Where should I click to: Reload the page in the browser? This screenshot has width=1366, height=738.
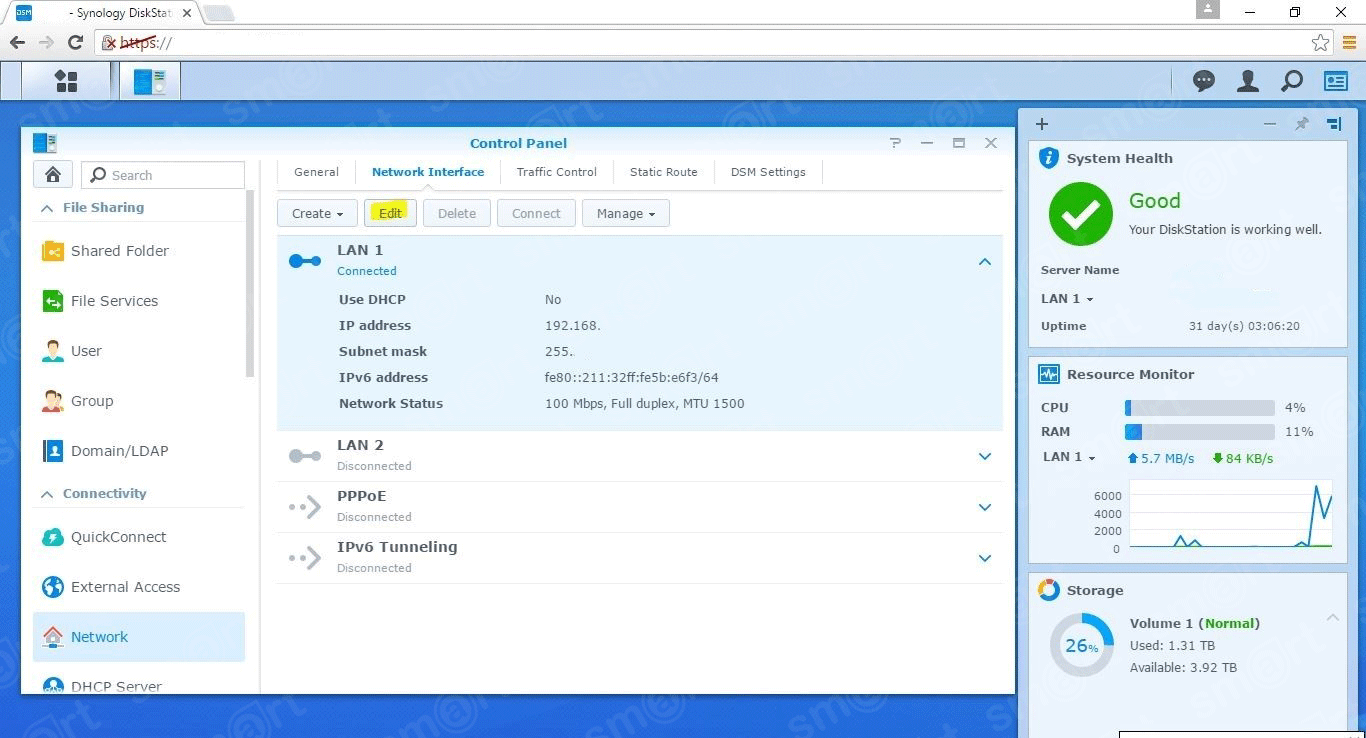click(75, 42)
